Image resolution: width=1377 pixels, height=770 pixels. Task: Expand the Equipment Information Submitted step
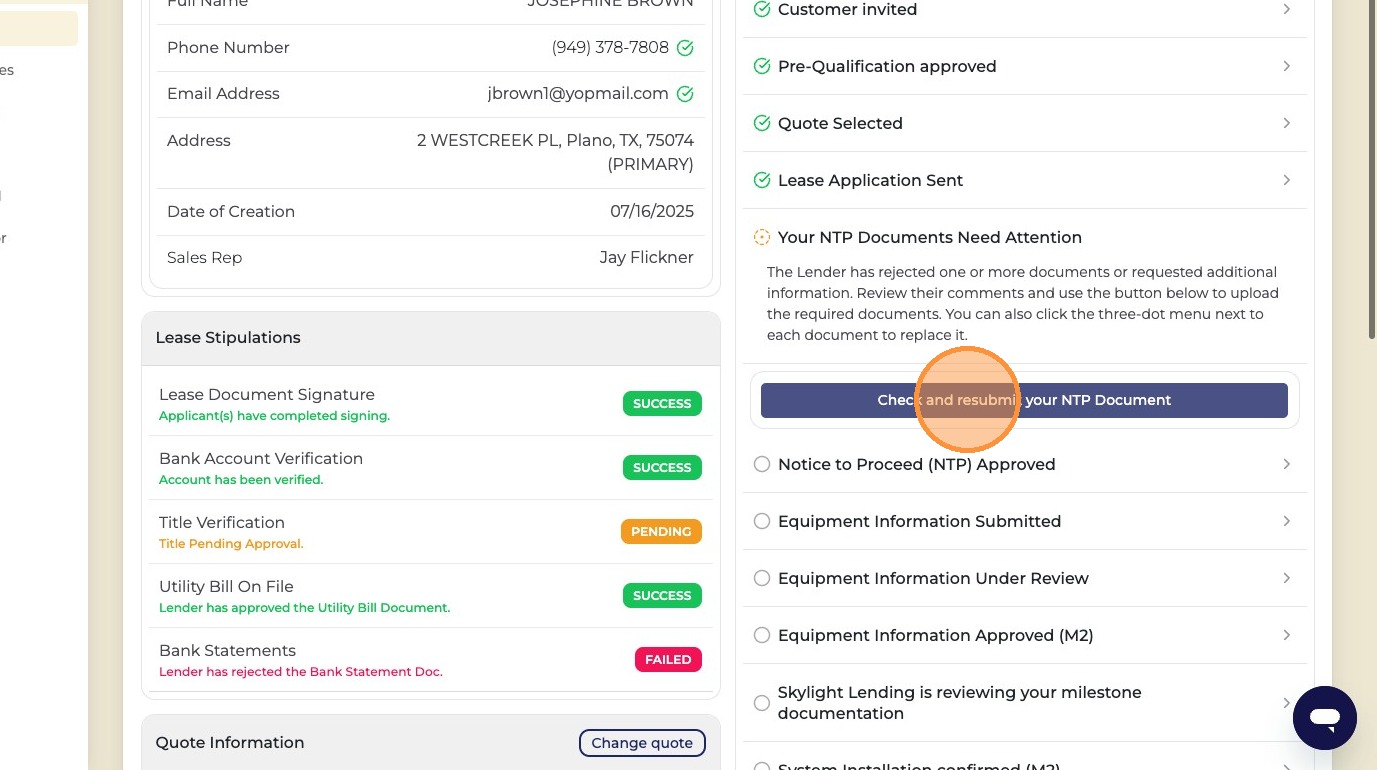click(1287, 521)
